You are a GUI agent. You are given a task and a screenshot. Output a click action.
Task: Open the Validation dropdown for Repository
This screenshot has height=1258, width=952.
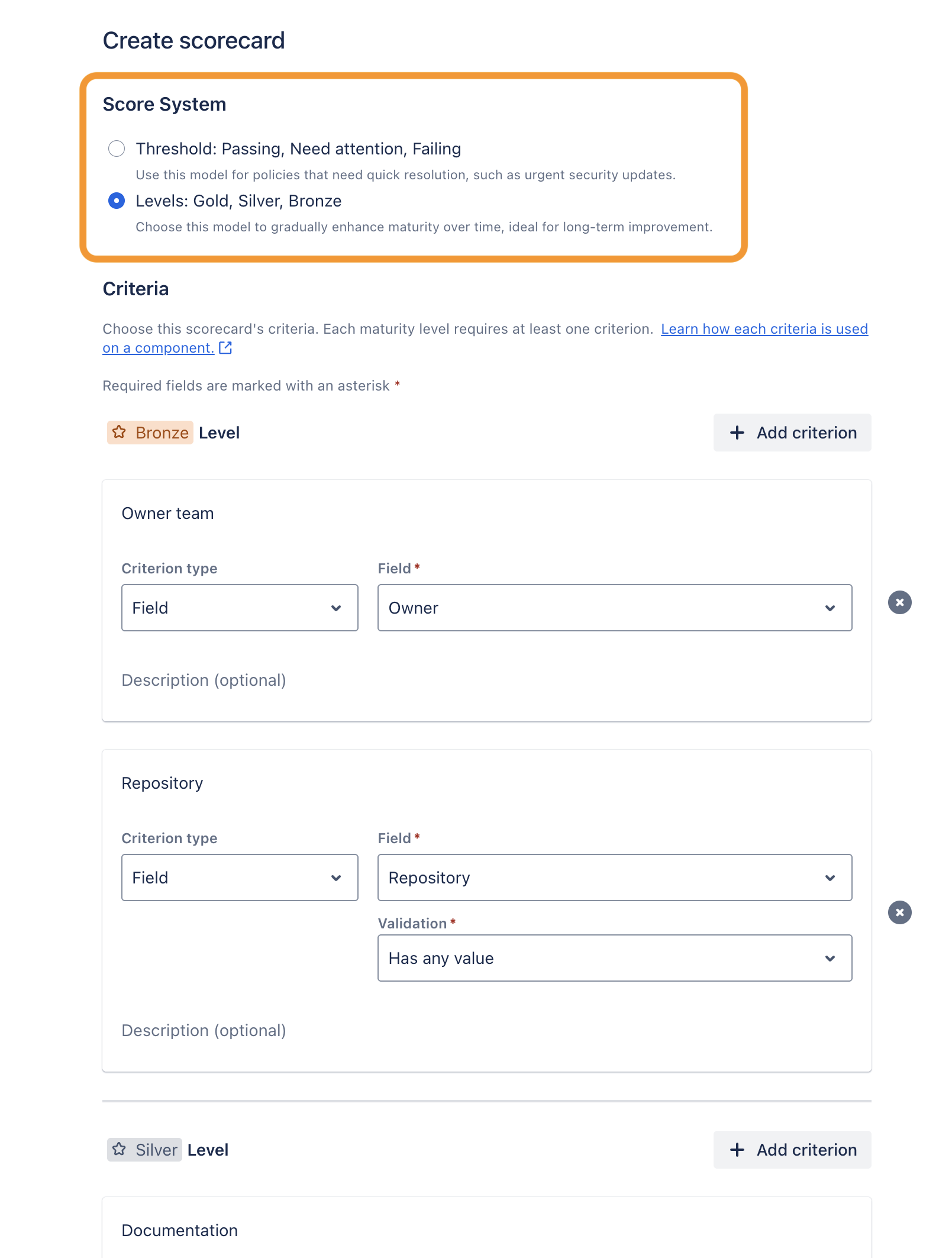tap(613, 958)
